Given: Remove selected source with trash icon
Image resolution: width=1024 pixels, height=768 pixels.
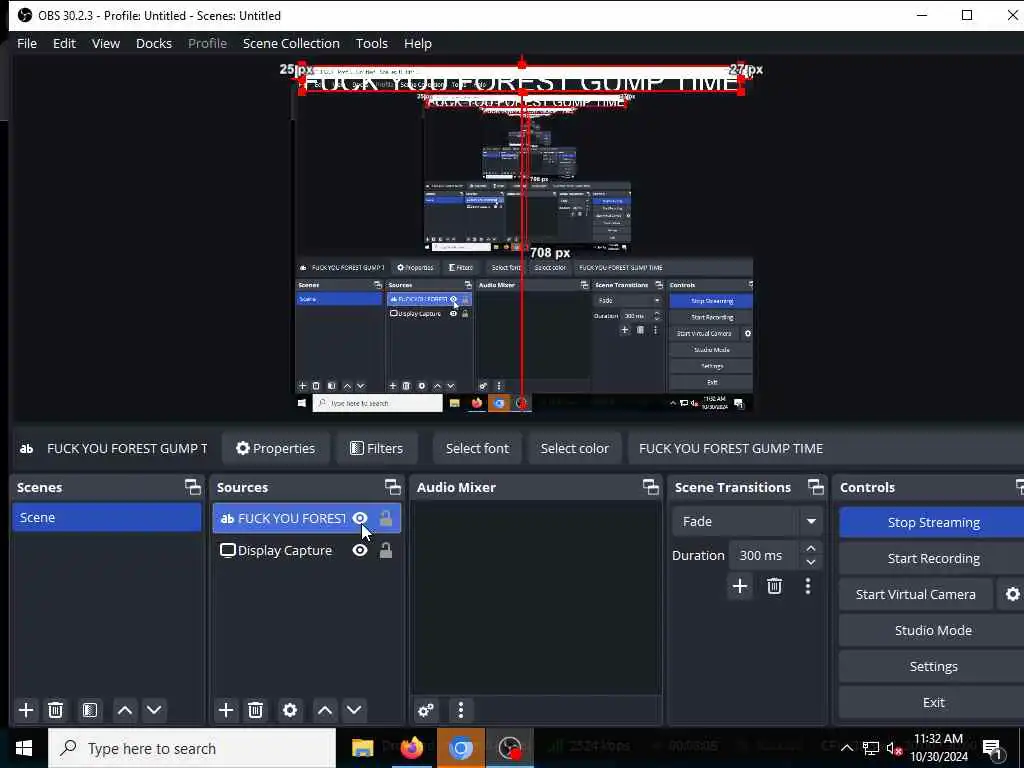Looking at the screenshot, I should point(255,710).
